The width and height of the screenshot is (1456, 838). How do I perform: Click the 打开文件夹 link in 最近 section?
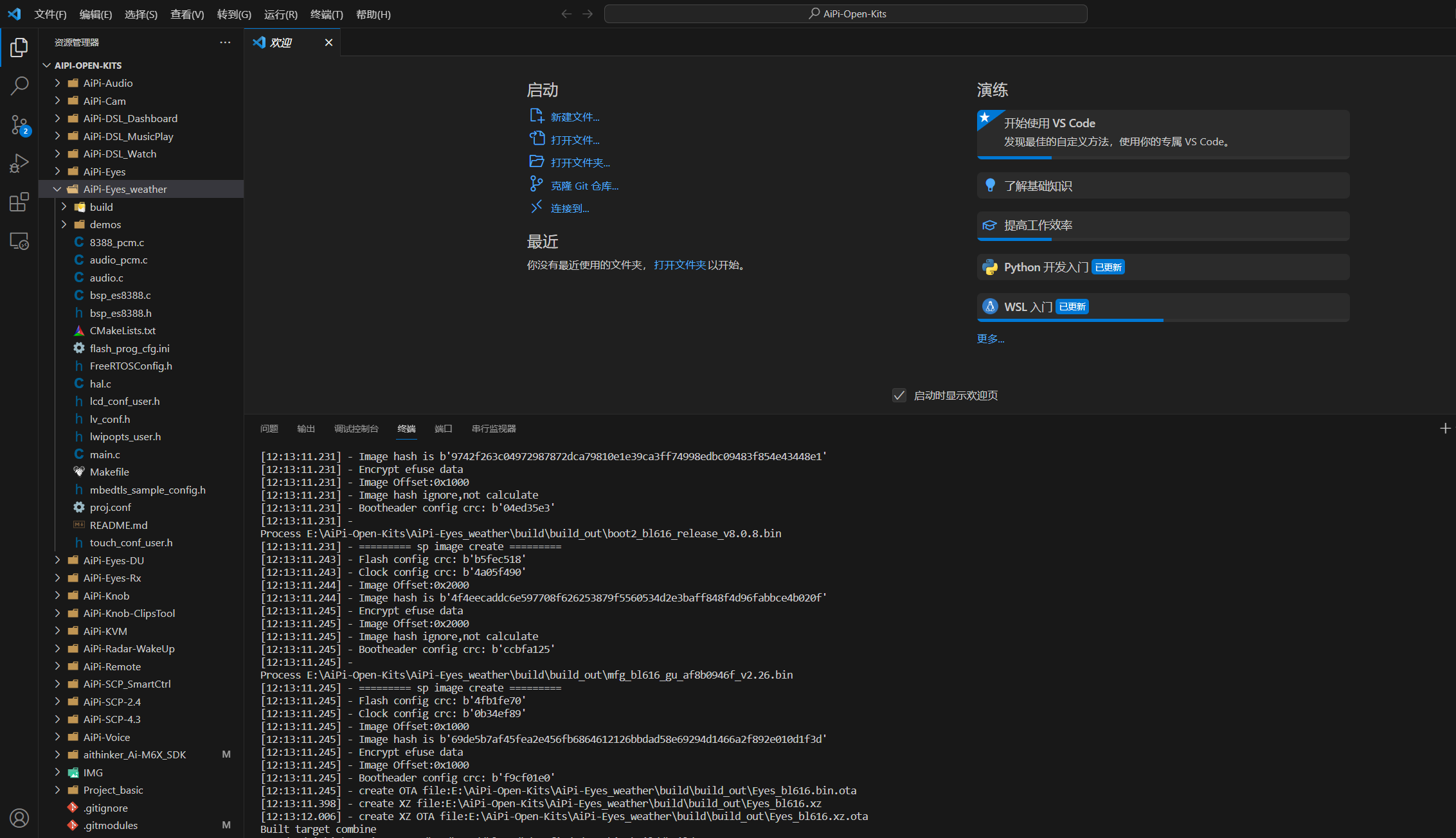pos(680,265)
